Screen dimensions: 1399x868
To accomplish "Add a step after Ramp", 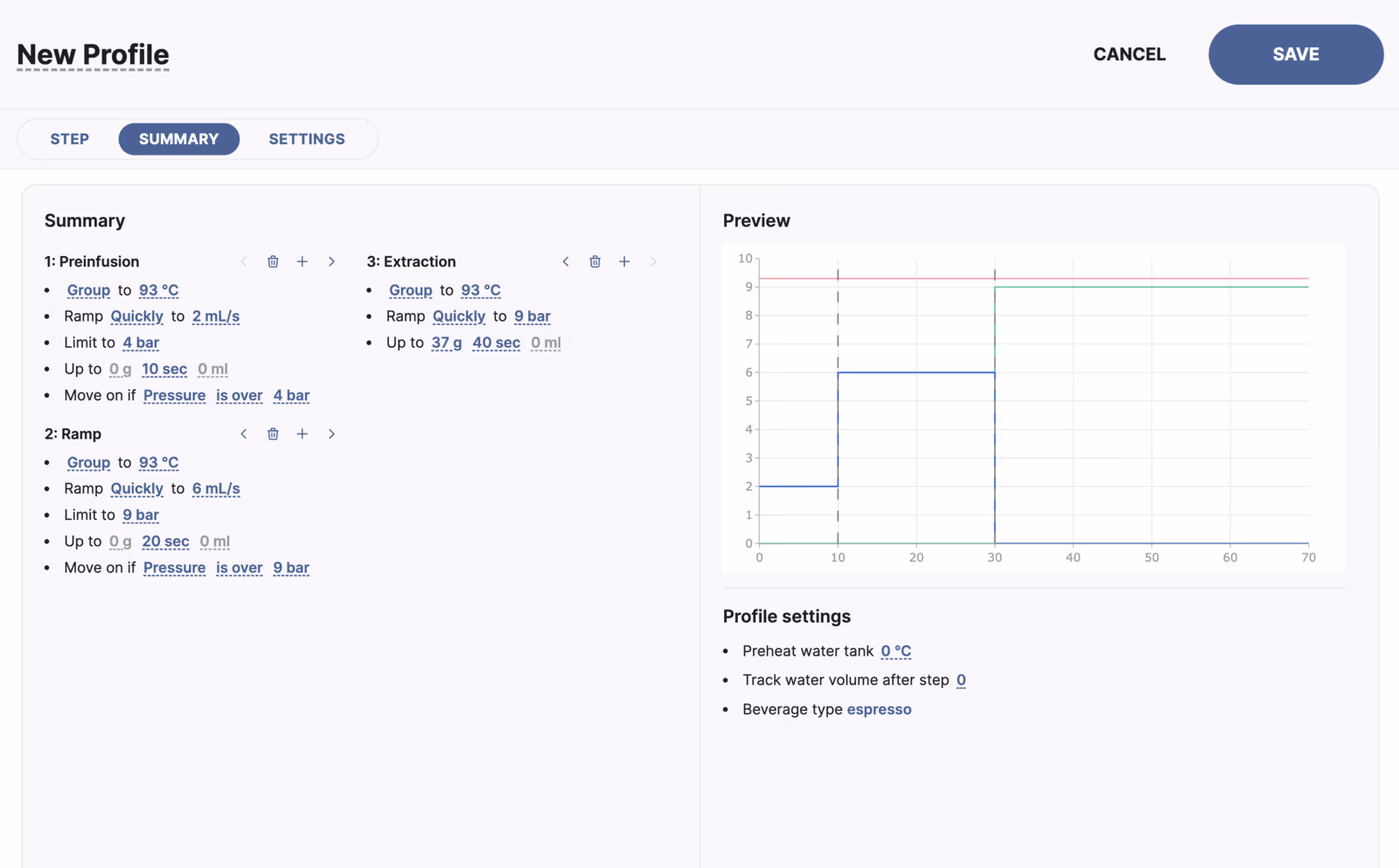I will pos(303,434).
